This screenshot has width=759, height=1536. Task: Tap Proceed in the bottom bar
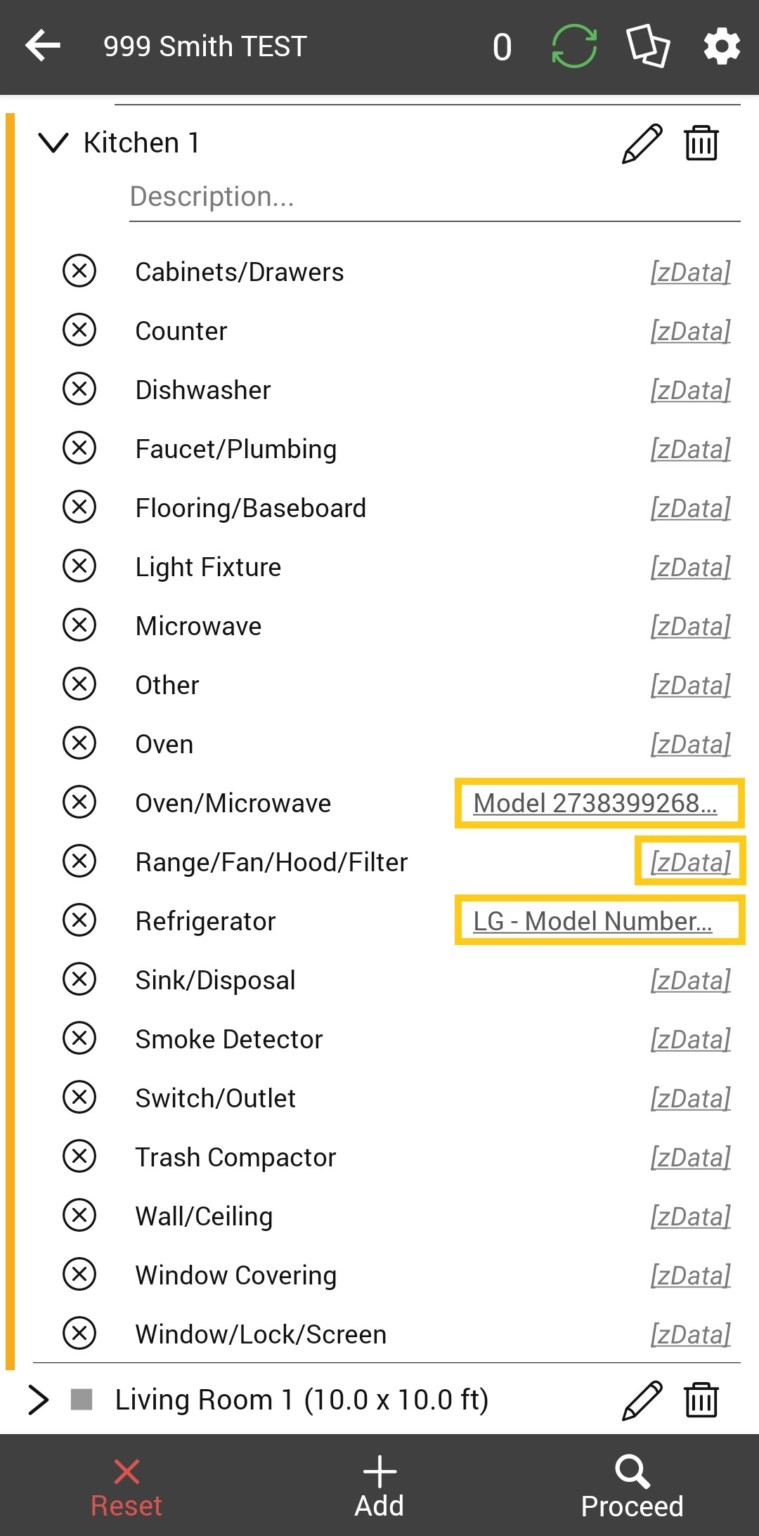631,1485
